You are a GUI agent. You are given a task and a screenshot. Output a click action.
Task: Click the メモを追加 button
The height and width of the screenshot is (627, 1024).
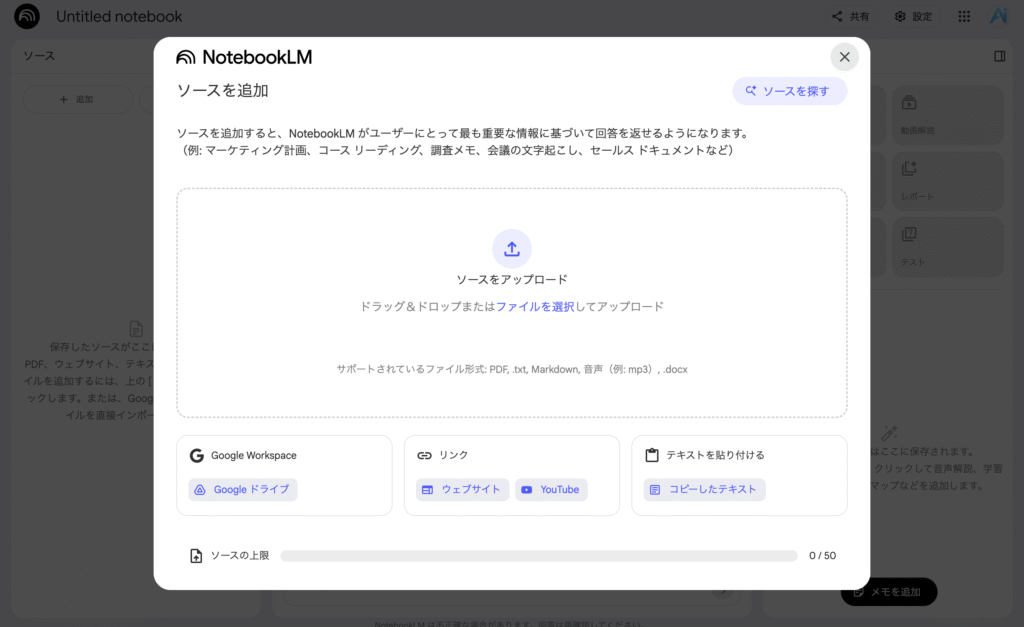[888, 592]
